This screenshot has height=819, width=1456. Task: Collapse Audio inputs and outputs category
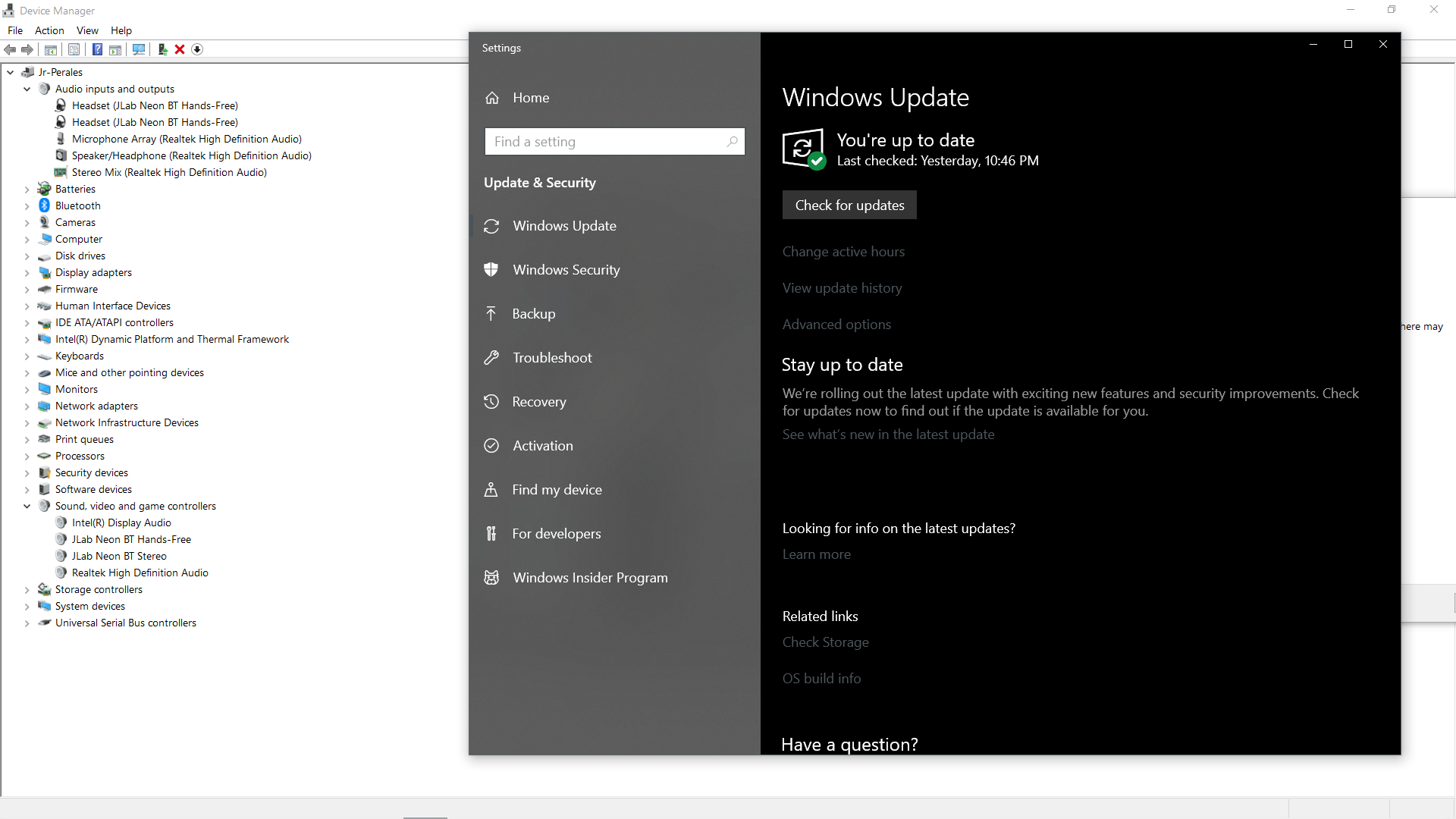click(x=27, y=89)
